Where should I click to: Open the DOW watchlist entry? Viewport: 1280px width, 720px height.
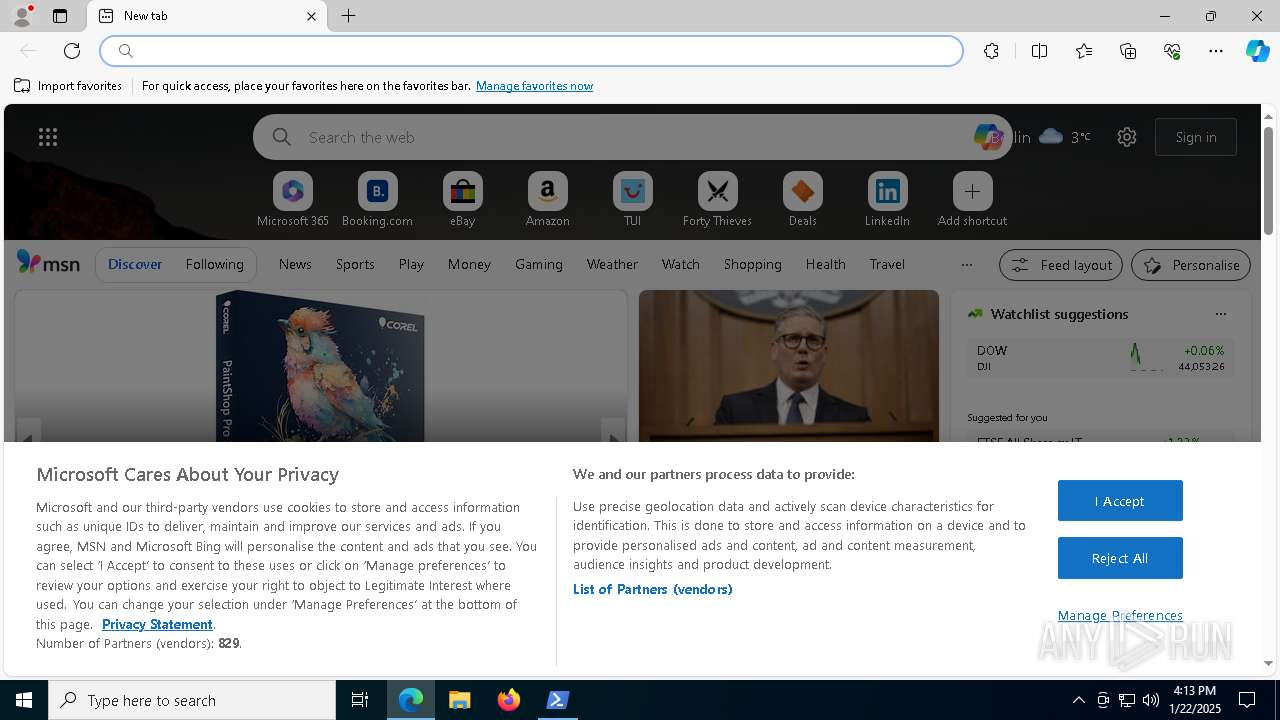(x=1100, y=358)
